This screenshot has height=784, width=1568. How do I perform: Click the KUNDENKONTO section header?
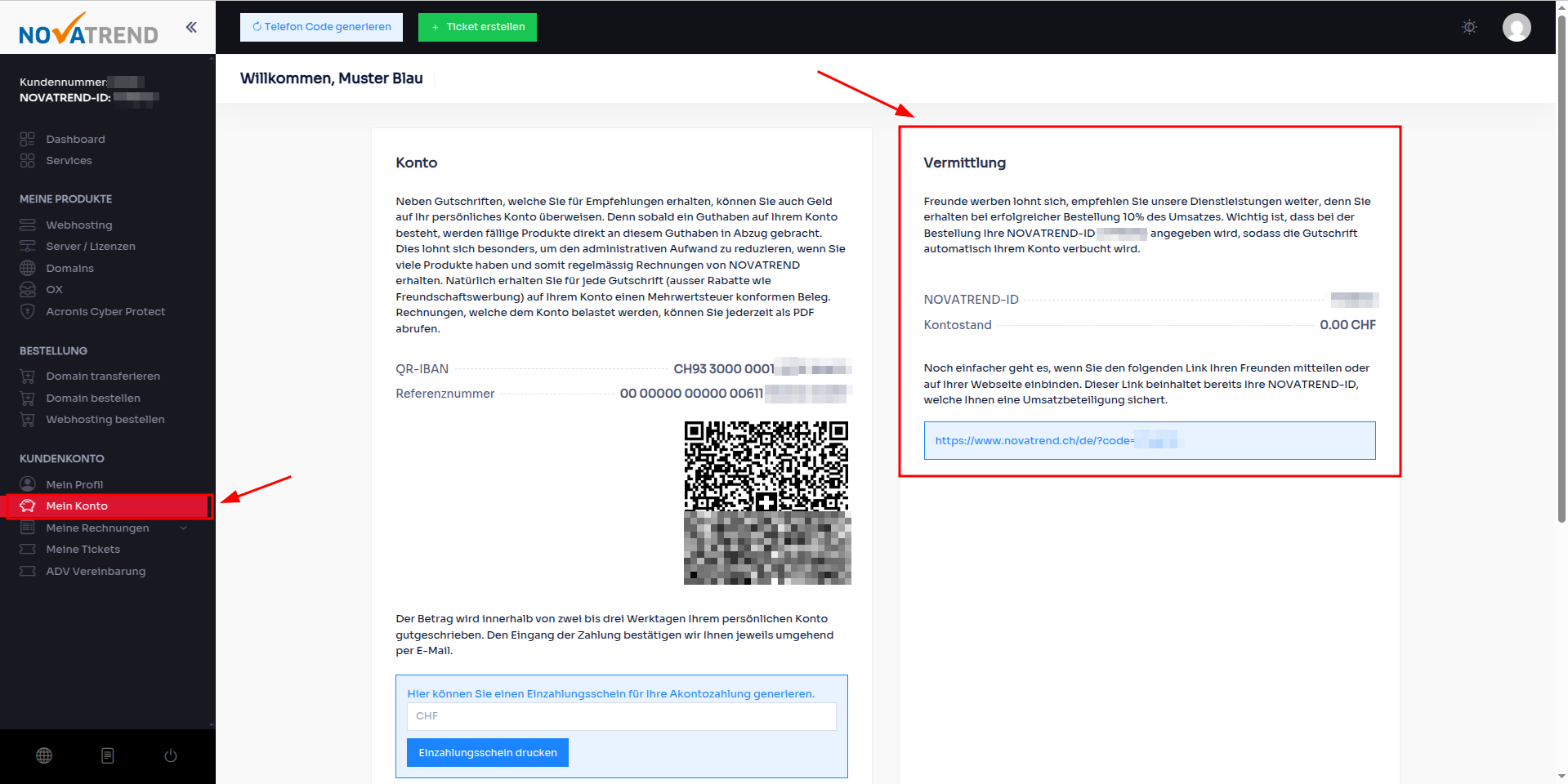click(61, 458)
